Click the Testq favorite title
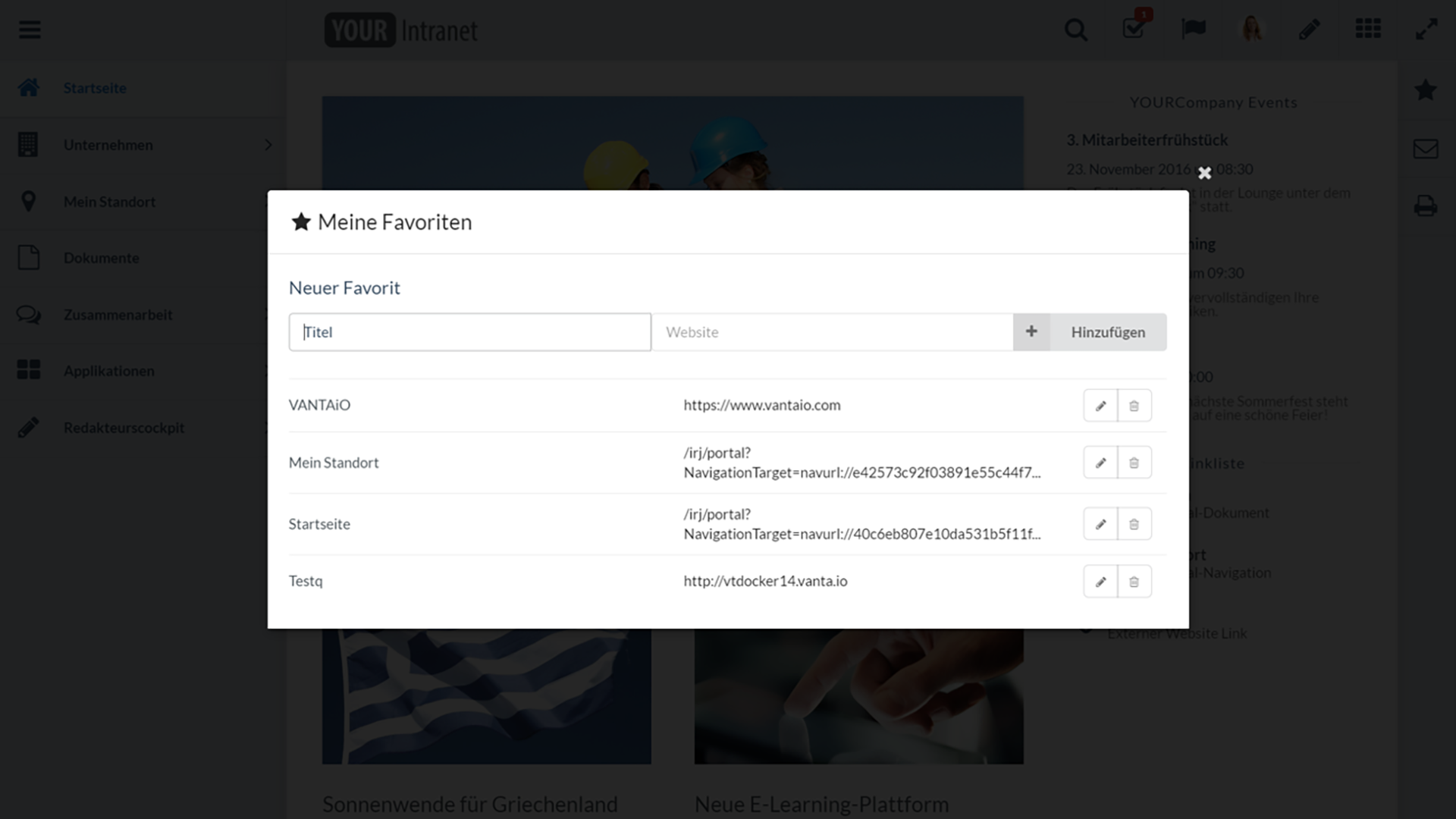 306,581
